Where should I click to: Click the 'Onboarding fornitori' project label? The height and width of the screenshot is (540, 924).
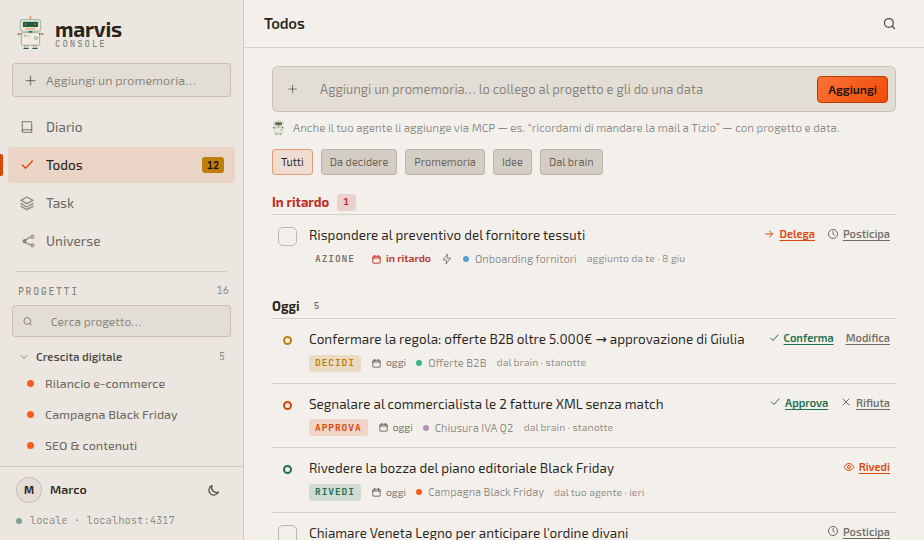[x=526, y=259]
